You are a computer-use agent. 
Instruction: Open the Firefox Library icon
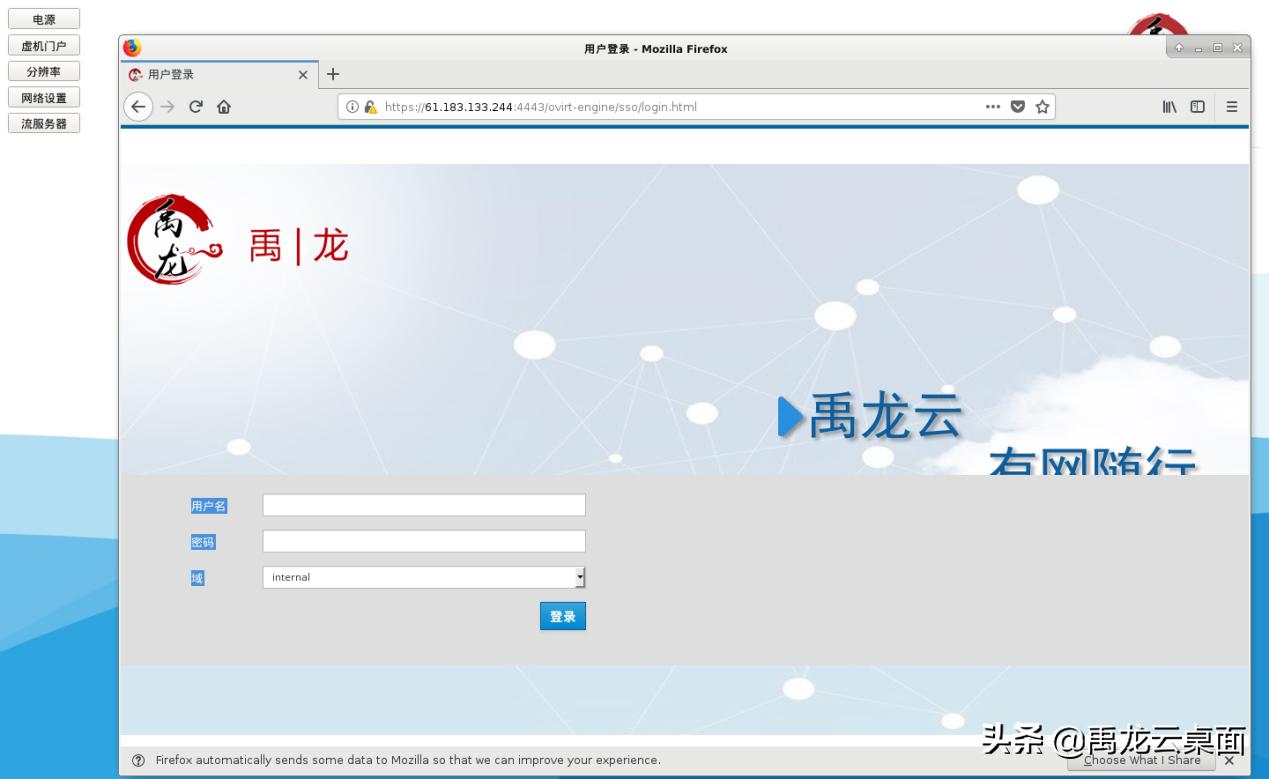tap(1168, 107)
